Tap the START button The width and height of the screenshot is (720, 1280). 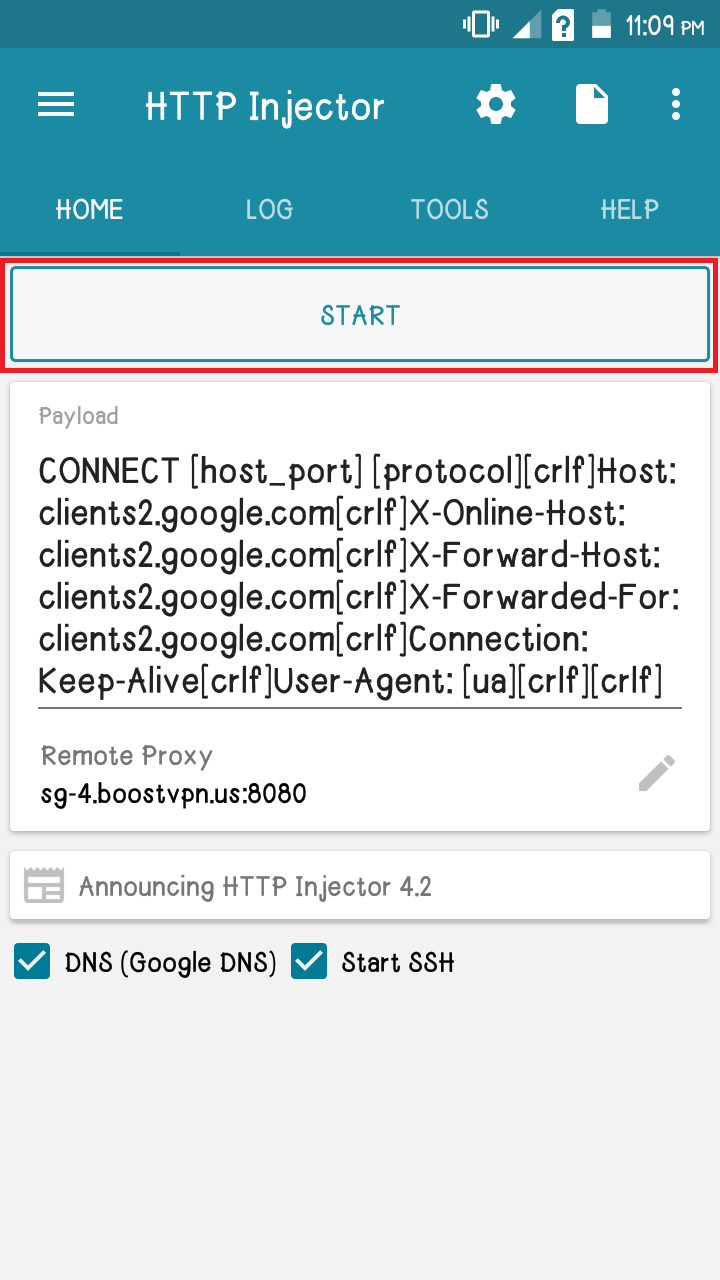click(360, 315)
